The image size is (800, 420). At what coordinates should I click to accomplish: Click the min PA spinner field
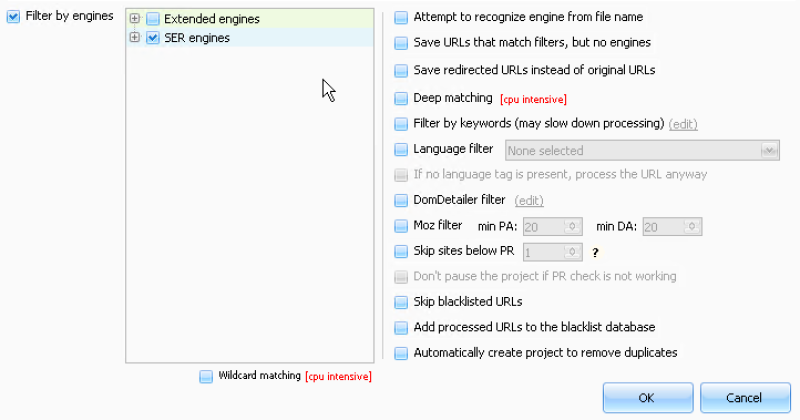pos(544,227)
